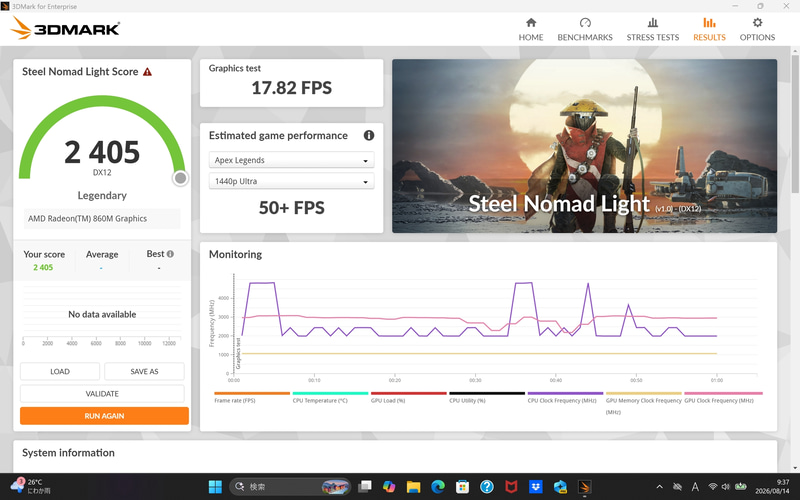Click the taskbar icon beside Dropbox

click(560, 487)
